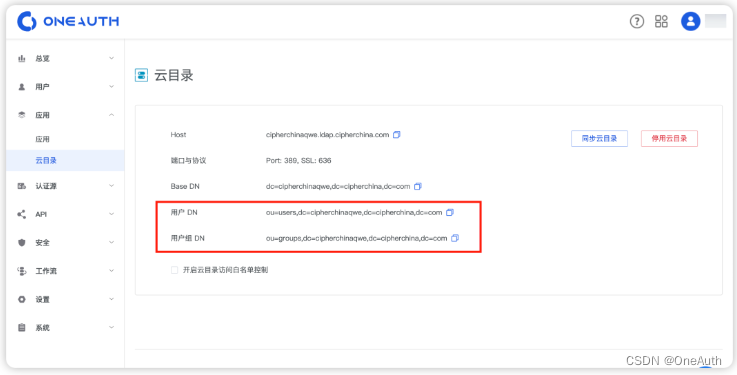Open the user avatar menu
This screenshot has height=375, width=737.
pyautogui.click(x=690, y=21)
